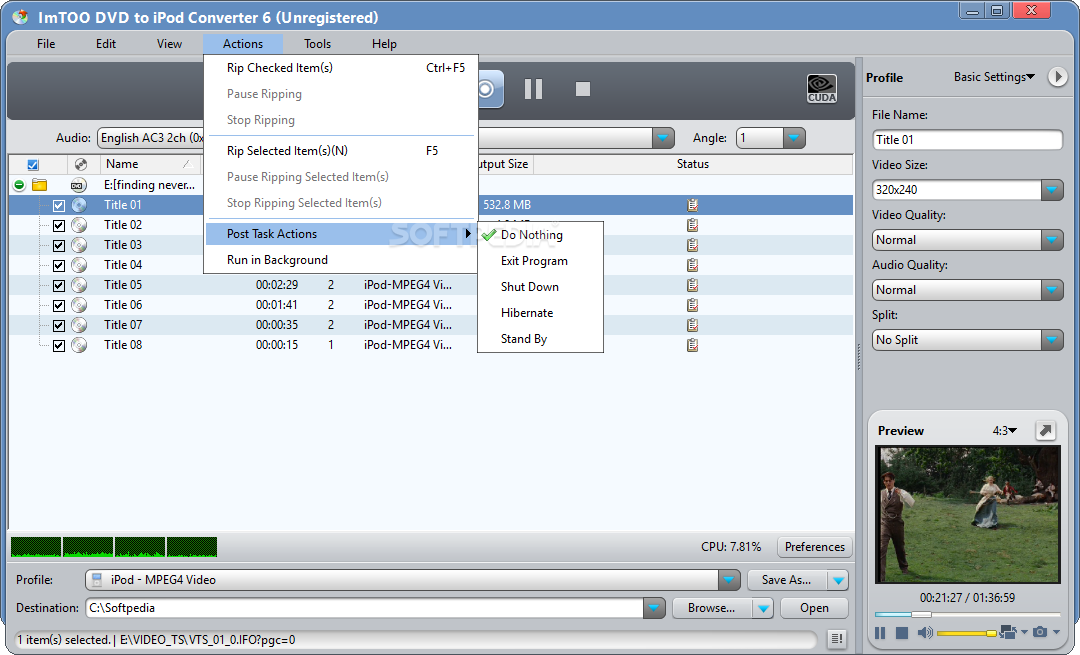The width and height of the screenshot is (1080, 655).
Task: Mute the preview speaker icon
Action: click(x=924, y=632)
